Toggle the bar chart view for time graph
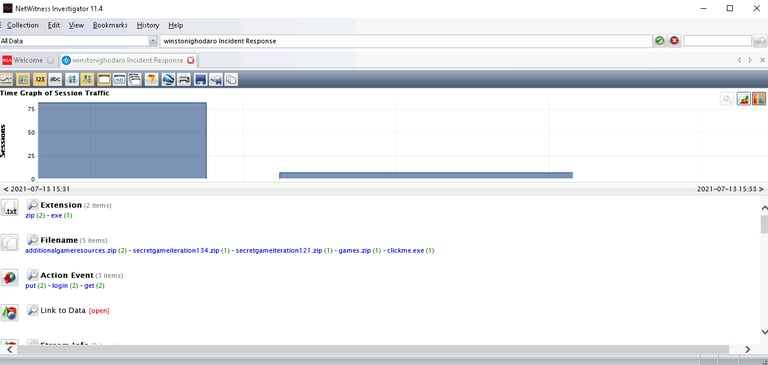The width and height of the screenshot is (768, 365). pos(759,98)
